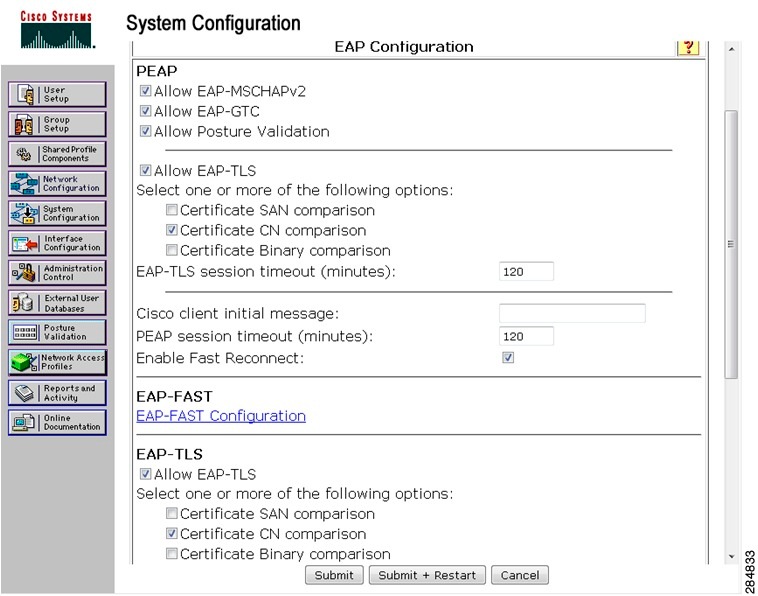Open Interface Configuration section
Screen dimensions: 758x596
[x=57, y=243]
